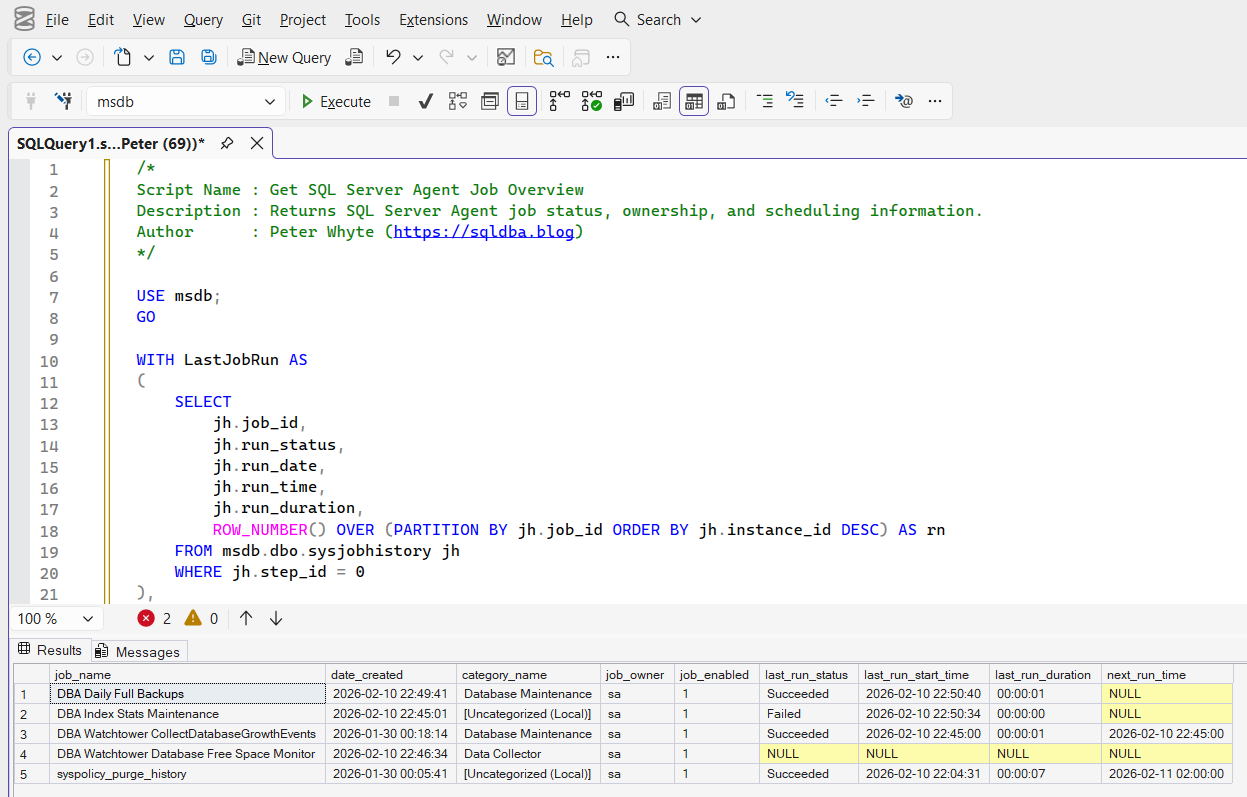Click the Increase Indent icon
Screen dimensions: 1247x797
[866, 101]
